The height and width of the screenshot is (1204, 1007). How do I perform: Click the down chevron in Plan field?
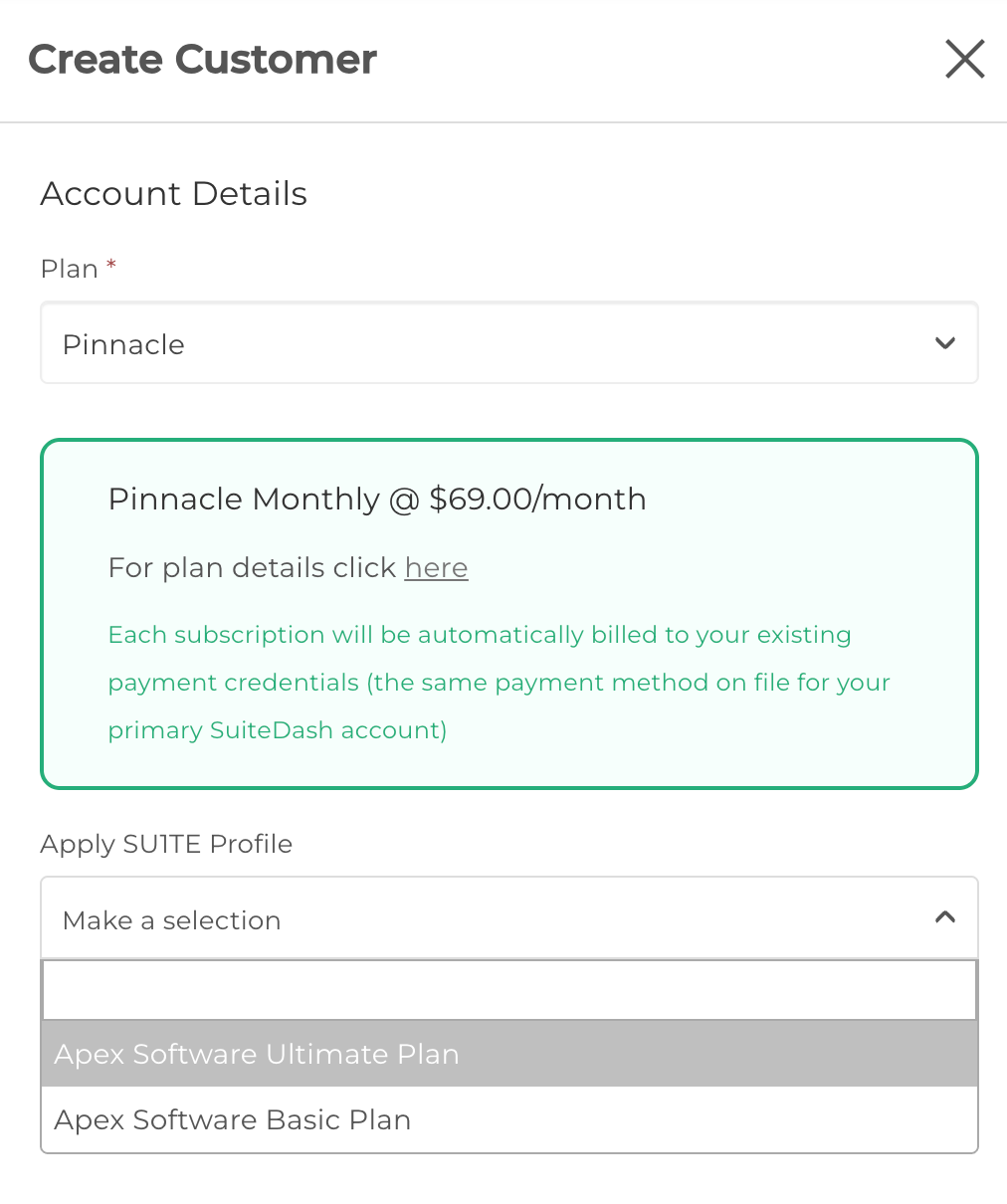point(944,343)
